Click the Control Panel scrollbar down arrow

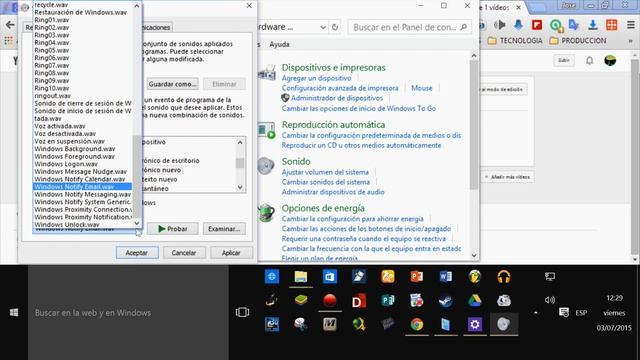coord(474,256)
